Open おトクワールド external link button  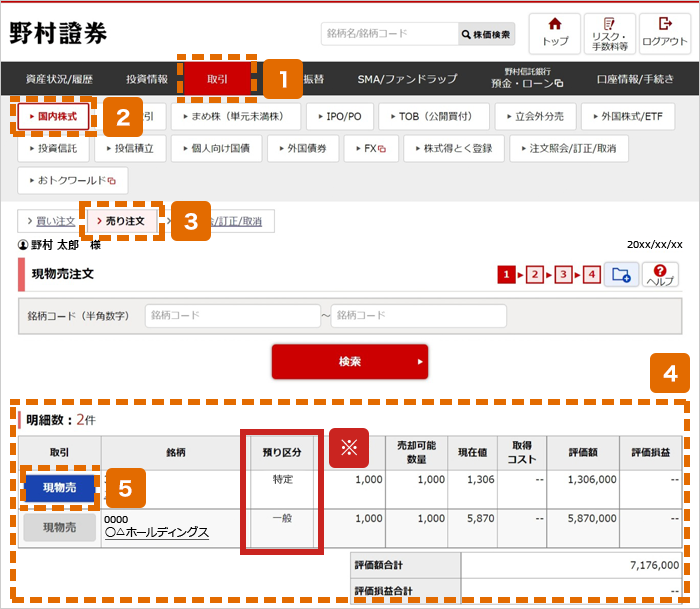(73, 180)
